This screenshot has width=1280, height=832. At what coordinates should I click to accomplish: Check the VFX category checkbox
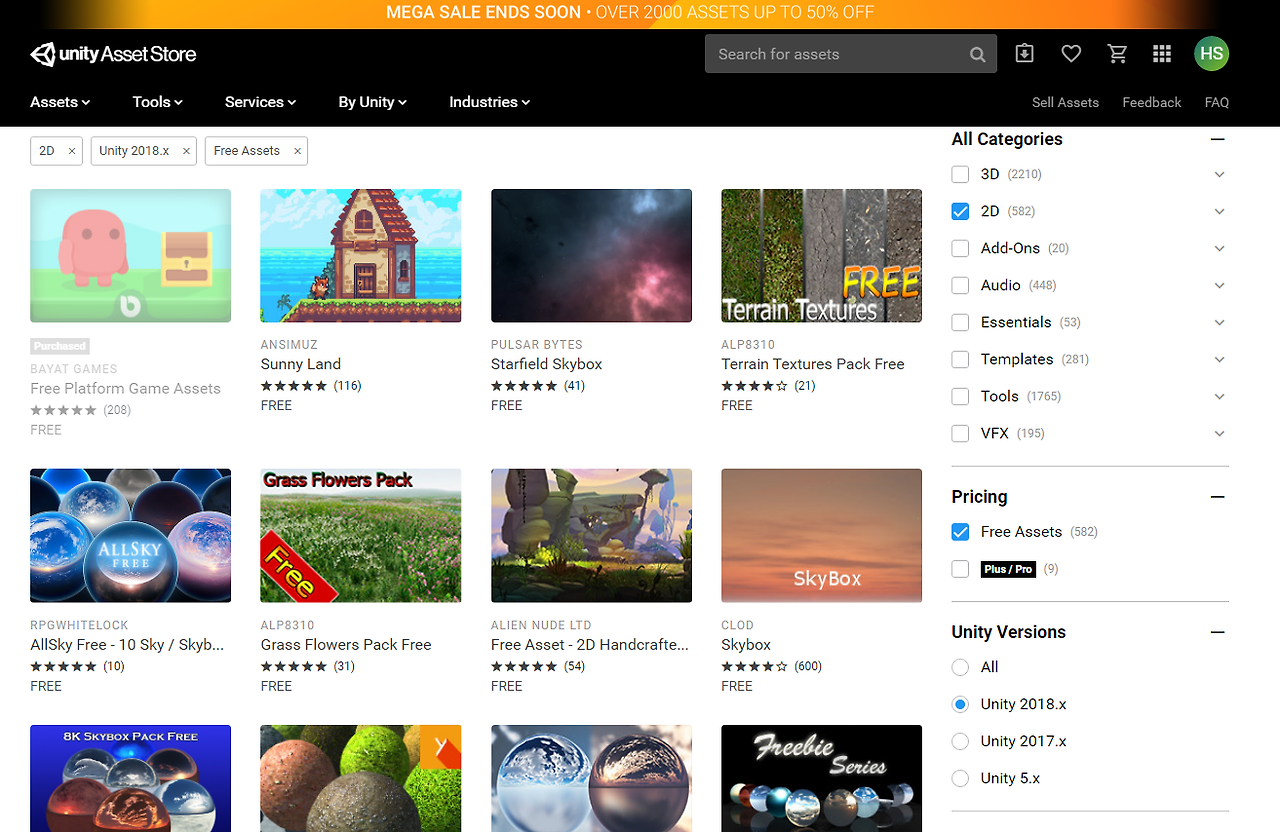pyautogui.click(x=960, y=433)
